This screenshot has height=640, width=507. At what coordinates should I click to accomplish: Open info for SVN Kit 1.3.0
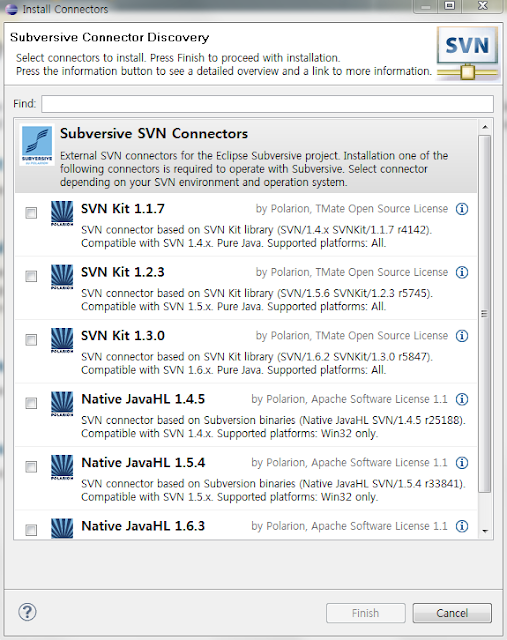point(462,336)
